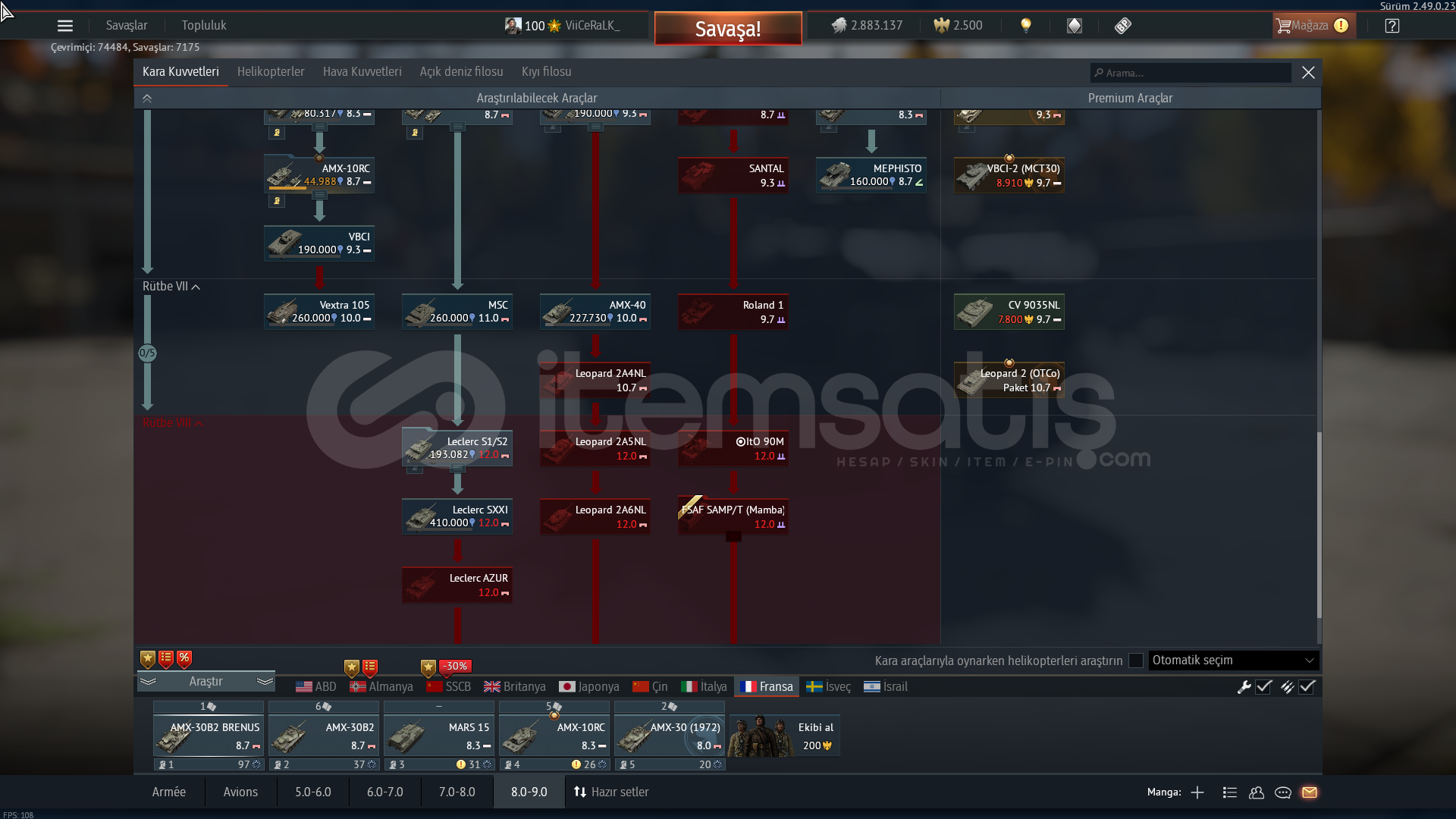Select the AMX-30B2 BRENUS crew slot
This screenshot has width=1456, height=819.
tap(209, 736)
